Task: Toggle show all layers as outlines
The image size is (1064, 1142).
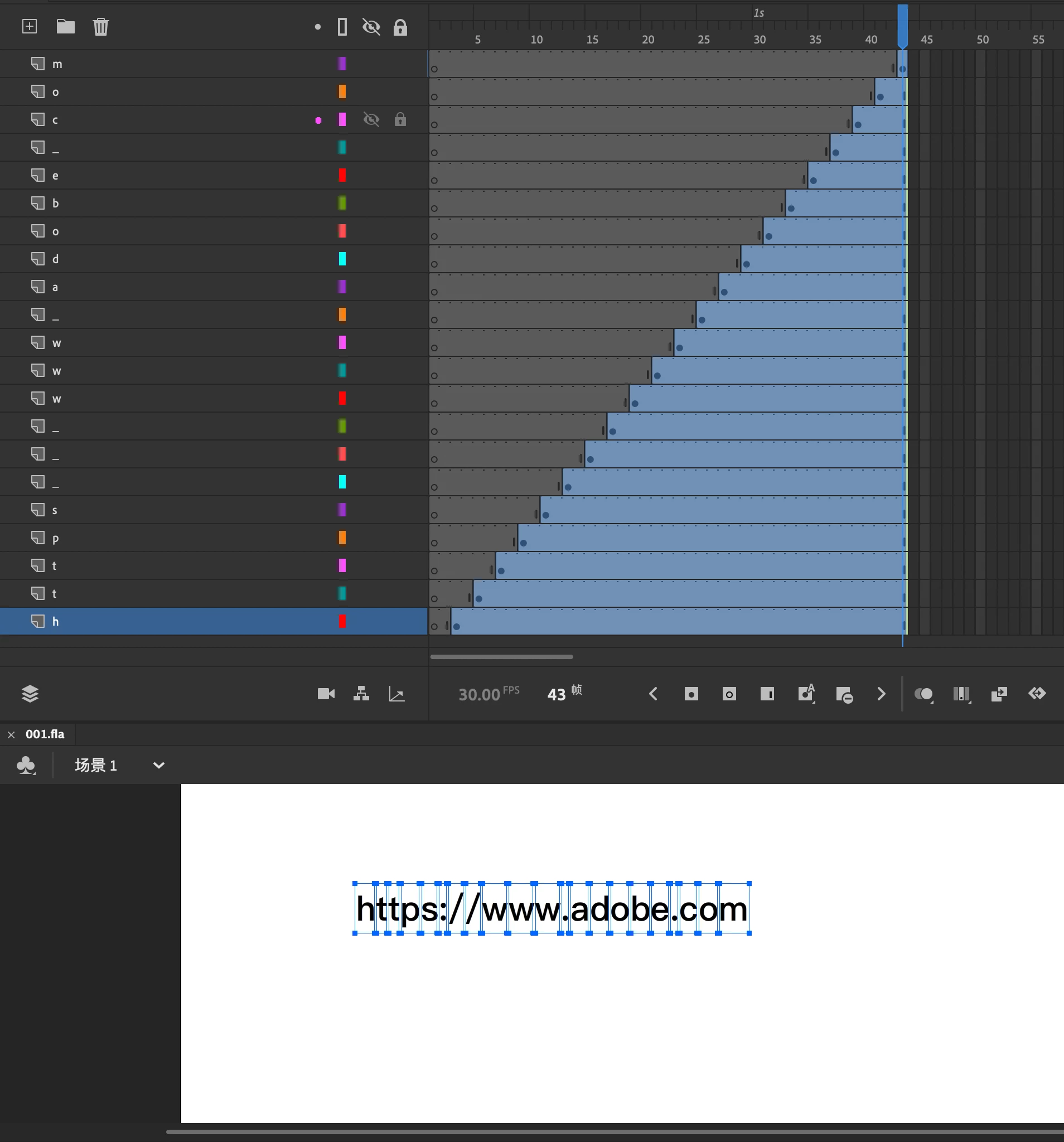Action: [342, 26]
